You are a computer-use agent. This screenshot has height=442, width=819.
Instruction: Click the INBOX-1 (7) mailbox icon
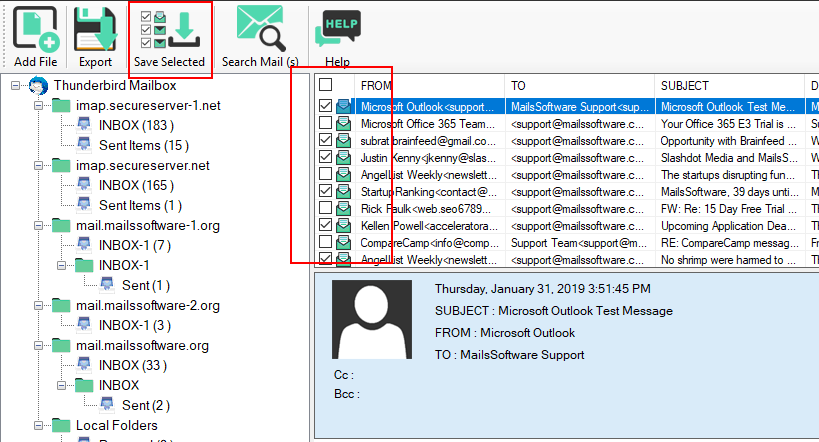tap(84, 245)
